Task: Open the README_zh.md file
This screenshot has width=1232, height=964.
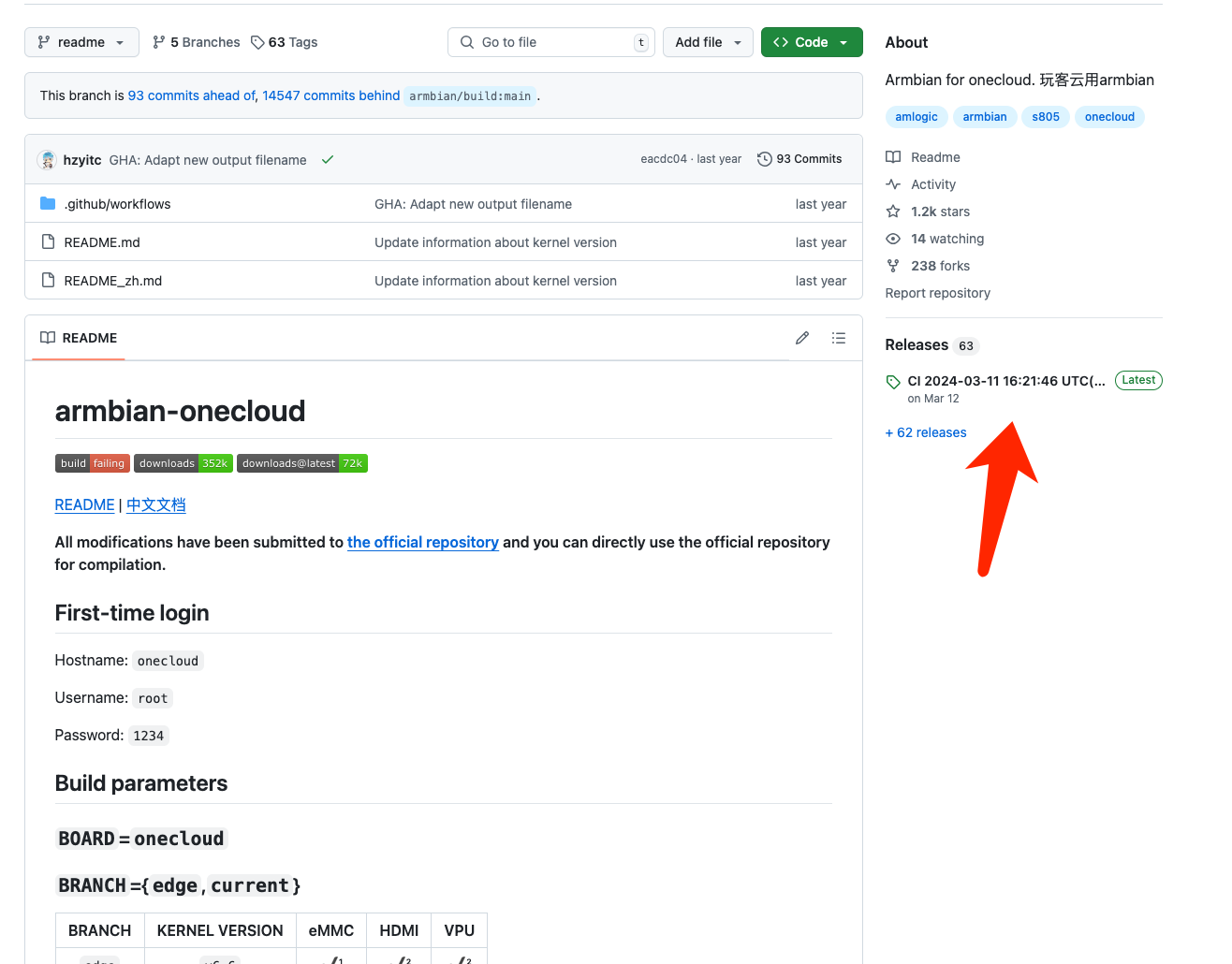Action: click(113, 281)
